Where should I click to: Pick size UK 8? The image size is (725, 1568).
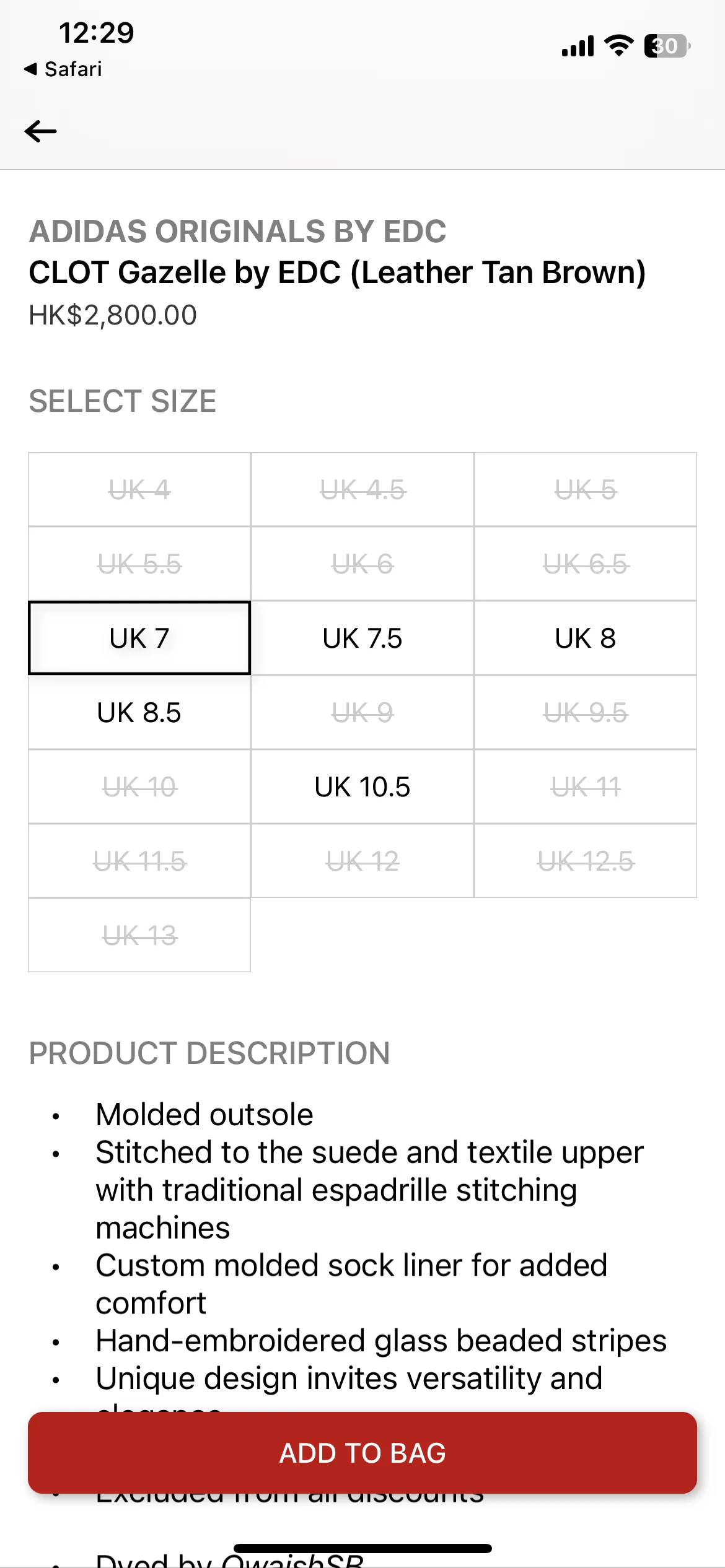[586, 638]
